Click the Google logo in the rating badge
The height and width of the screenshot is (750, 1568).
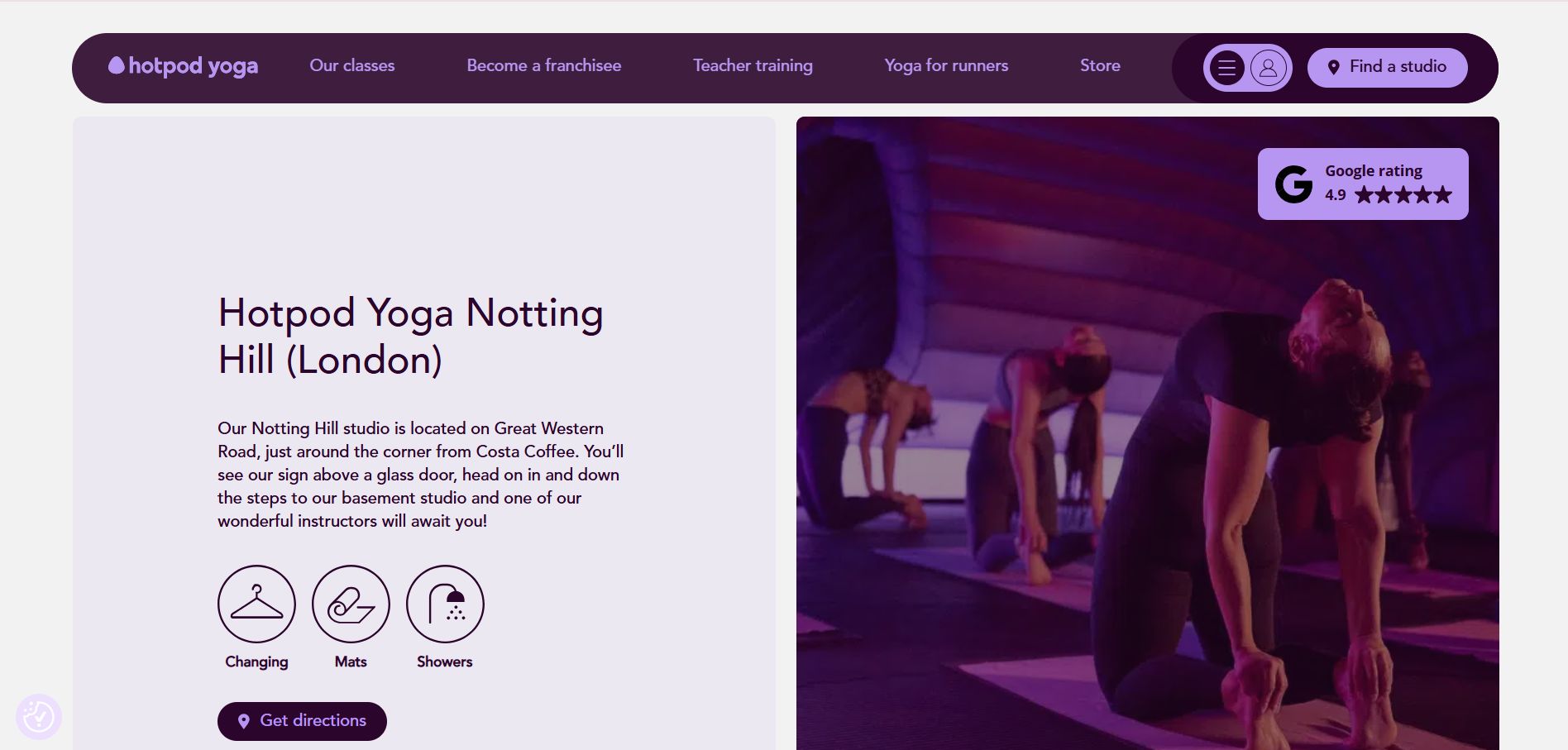pos(1293,183)
